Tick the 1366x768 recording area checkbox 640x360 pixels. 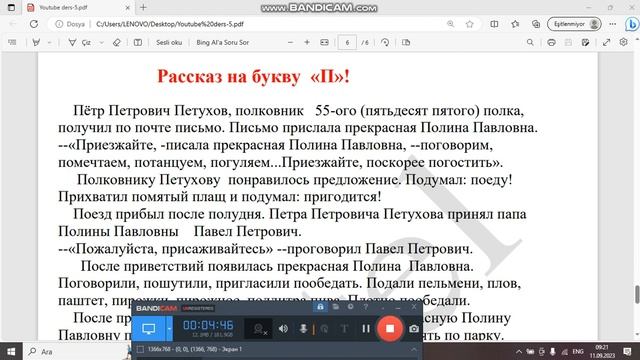[140, 349]
